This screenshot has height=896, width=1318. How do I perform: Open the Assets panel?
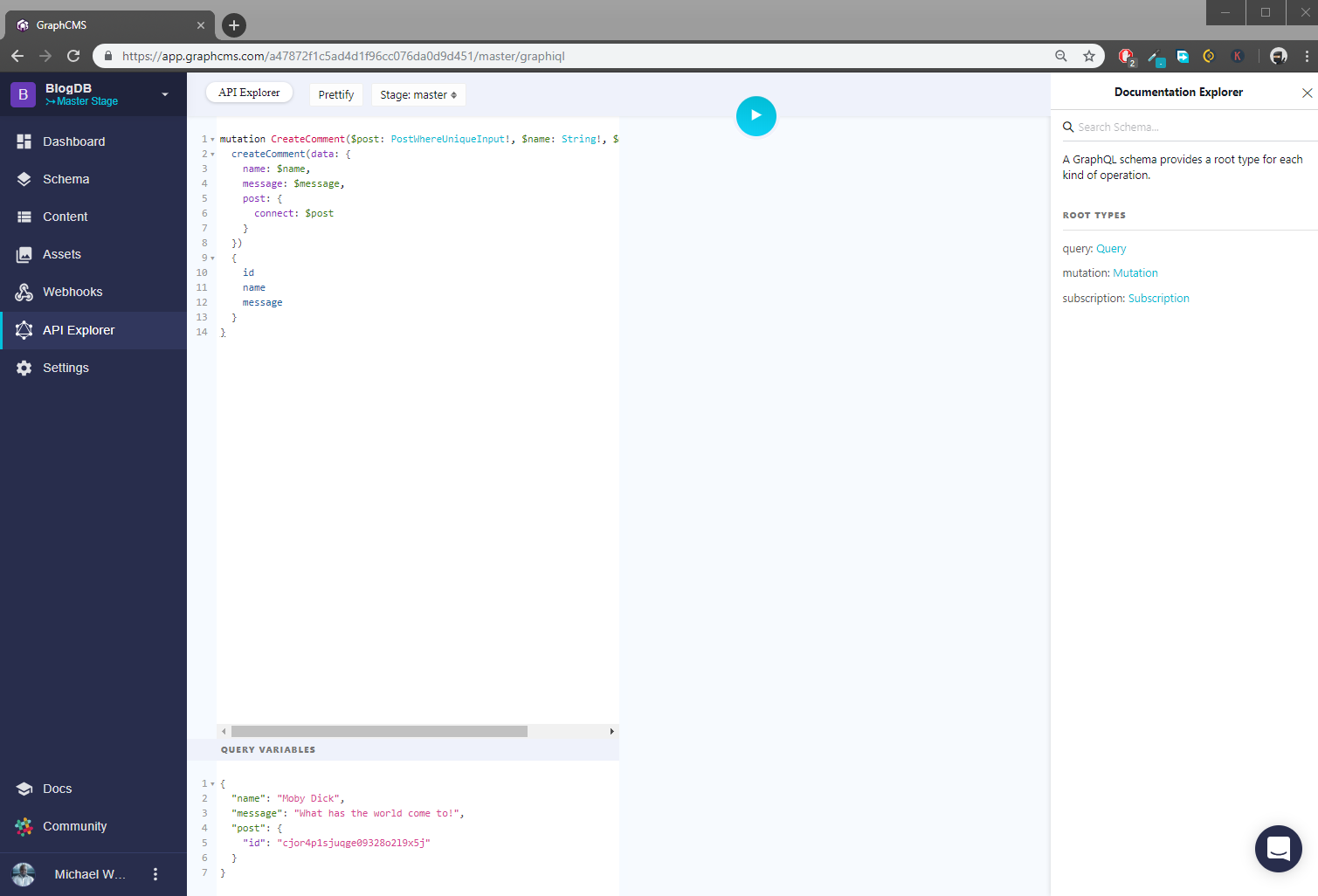click(x=61, y=253)
